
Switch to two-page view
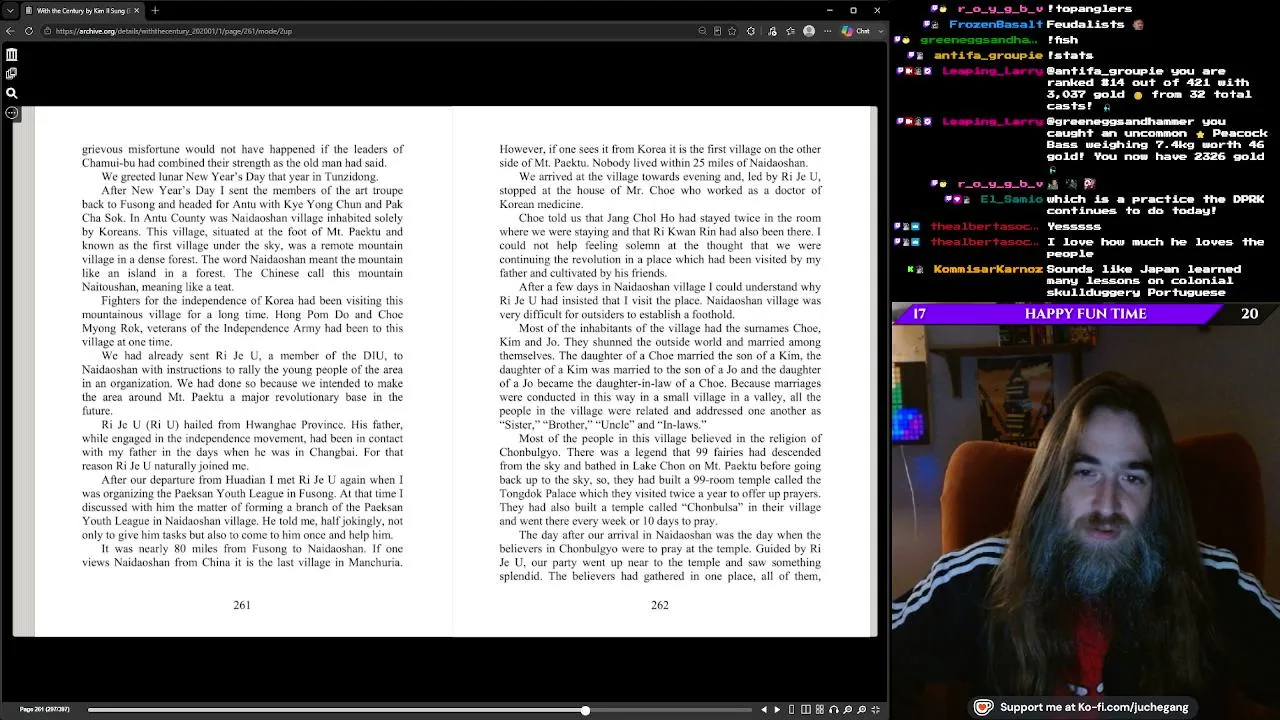[806, 710]
